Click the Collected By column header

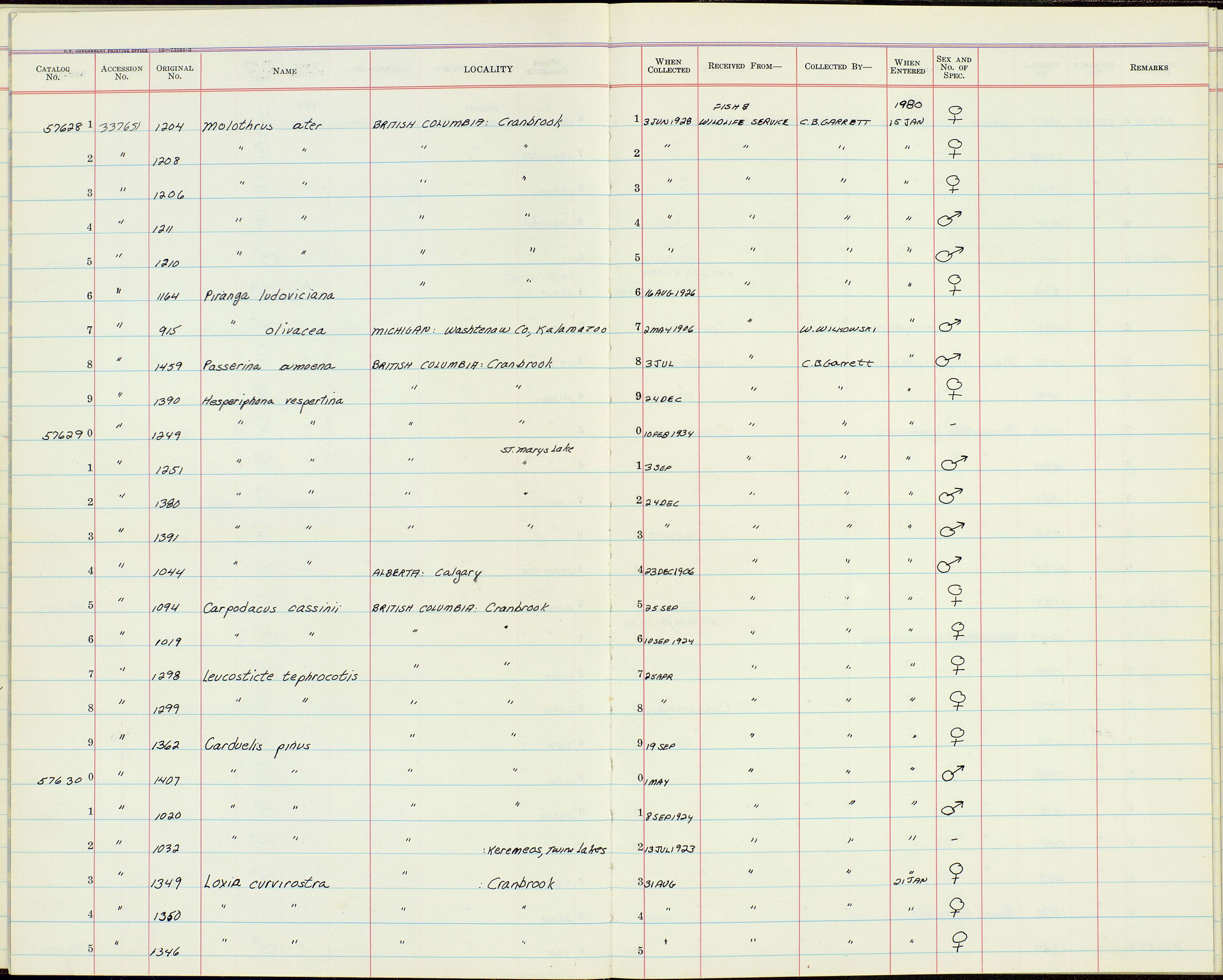[838, 66]
